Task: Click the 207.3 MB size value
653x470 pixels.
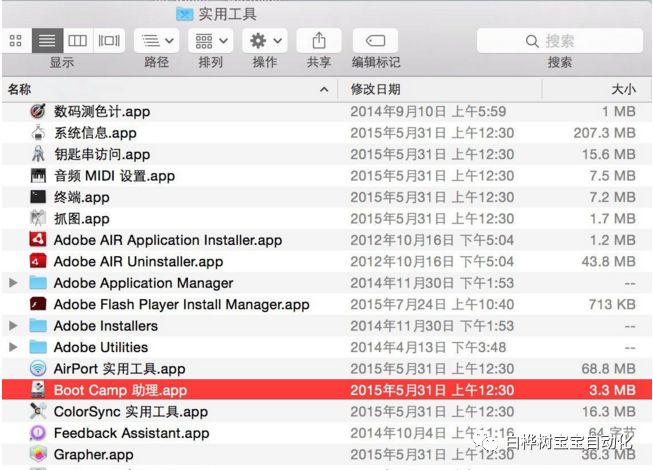Action: coord(605,133)
